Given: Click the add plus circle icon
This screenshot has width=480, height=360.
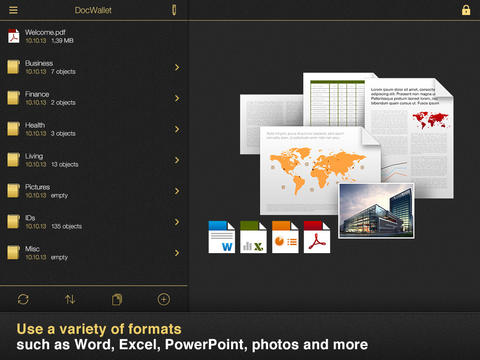Looking at the screenshot, I should tap(164, 299).
